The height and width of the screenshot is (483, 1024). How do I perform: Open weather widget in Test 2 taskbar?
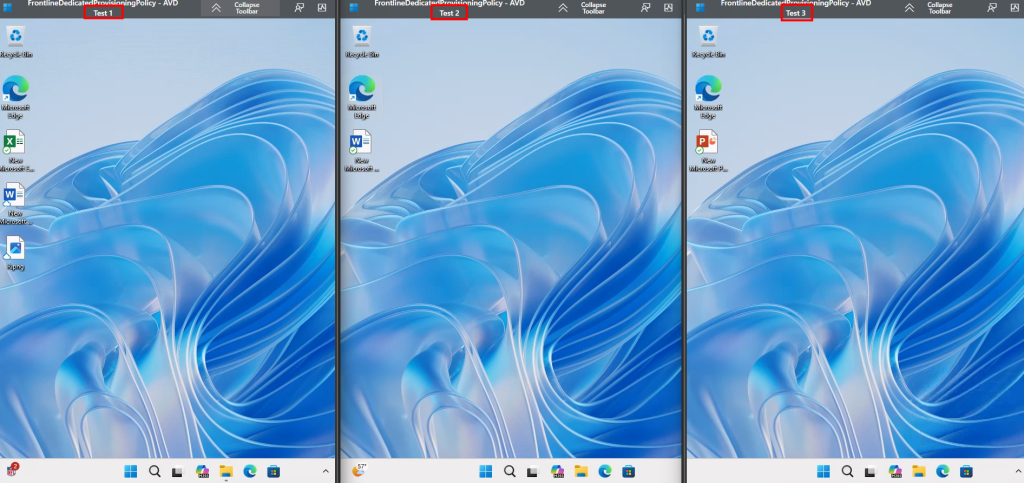[x=359, y=469]
